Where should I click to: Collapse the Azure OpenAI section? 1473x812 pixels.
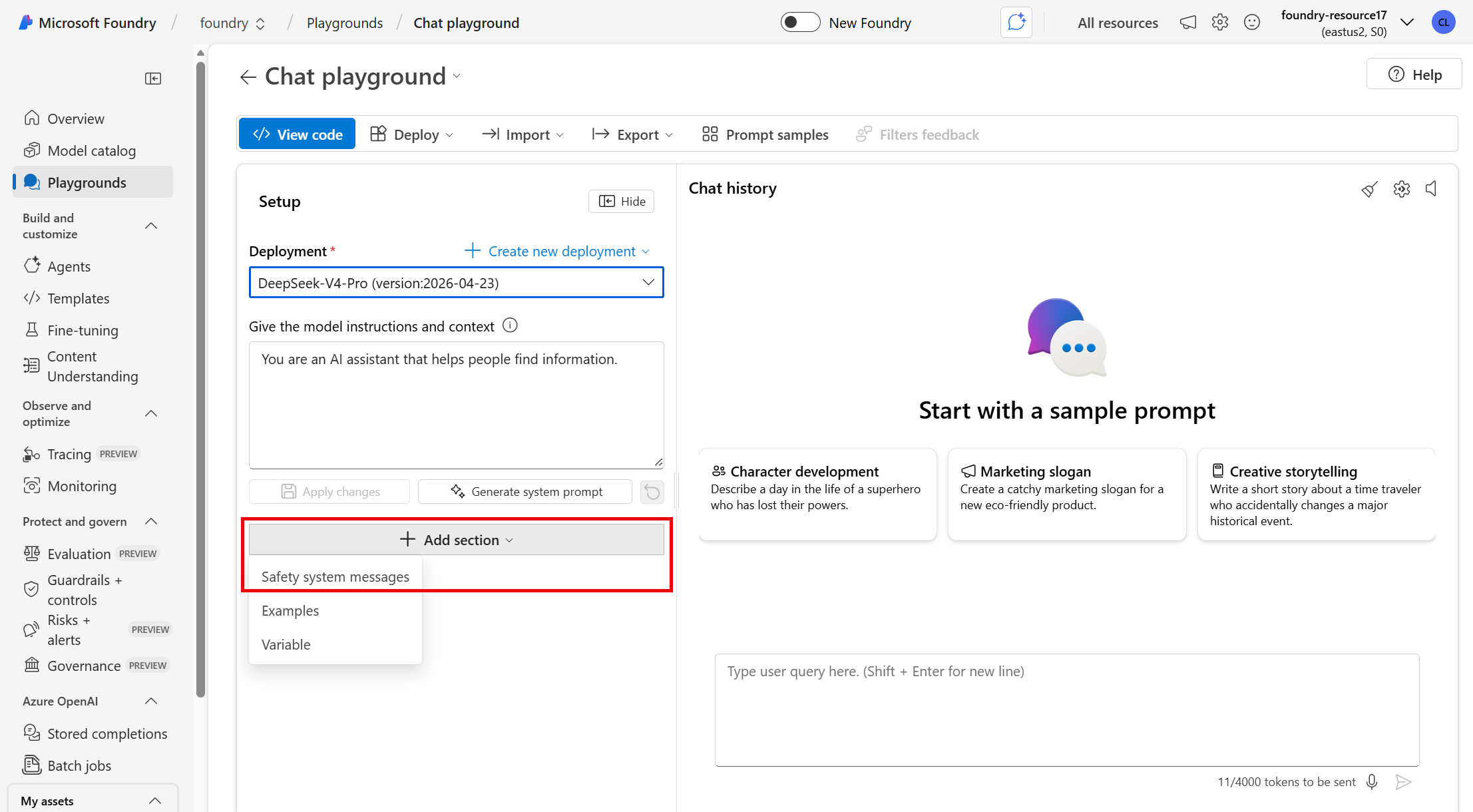151,702
